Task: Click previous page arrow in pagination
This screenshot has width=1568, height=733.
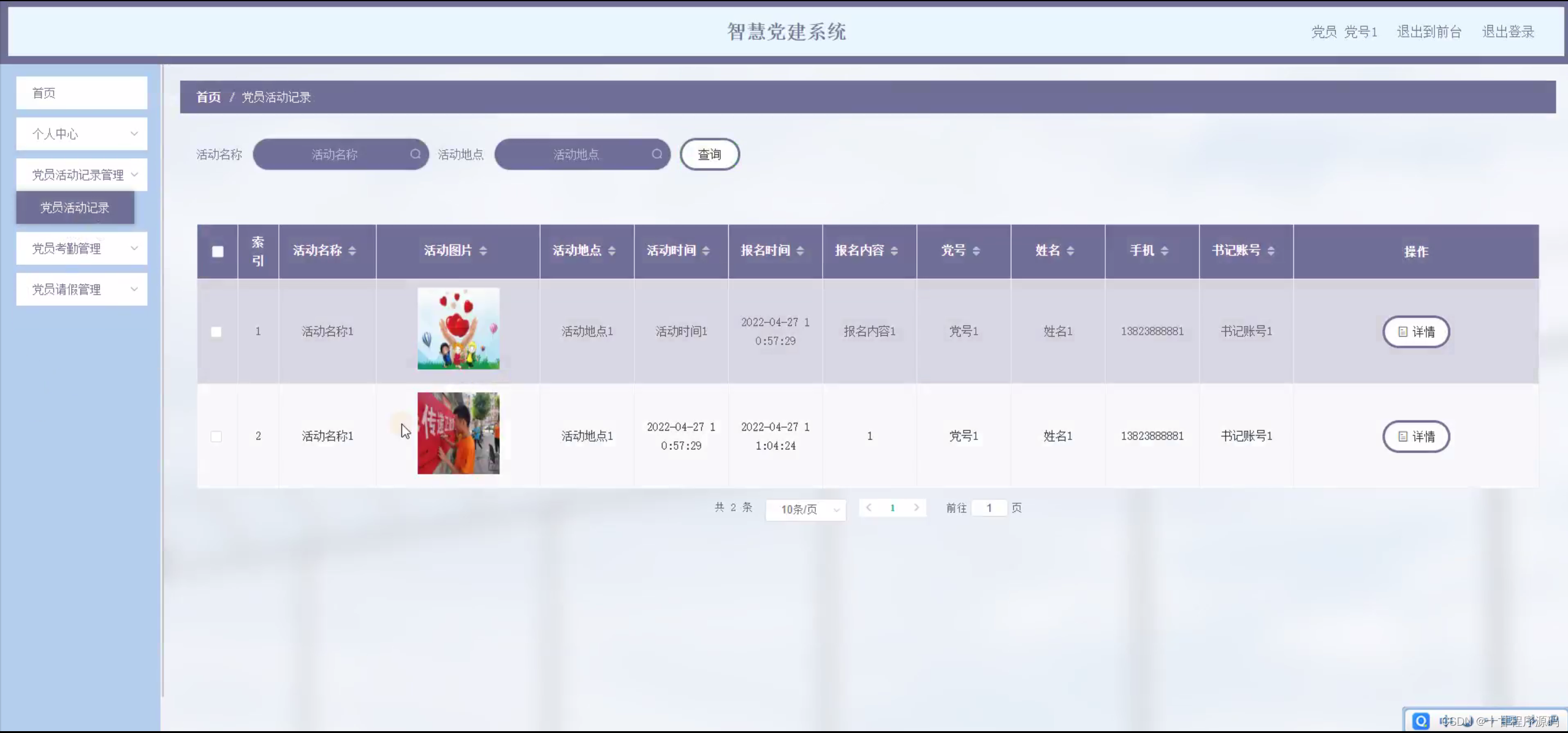Action: pos(869,507)
